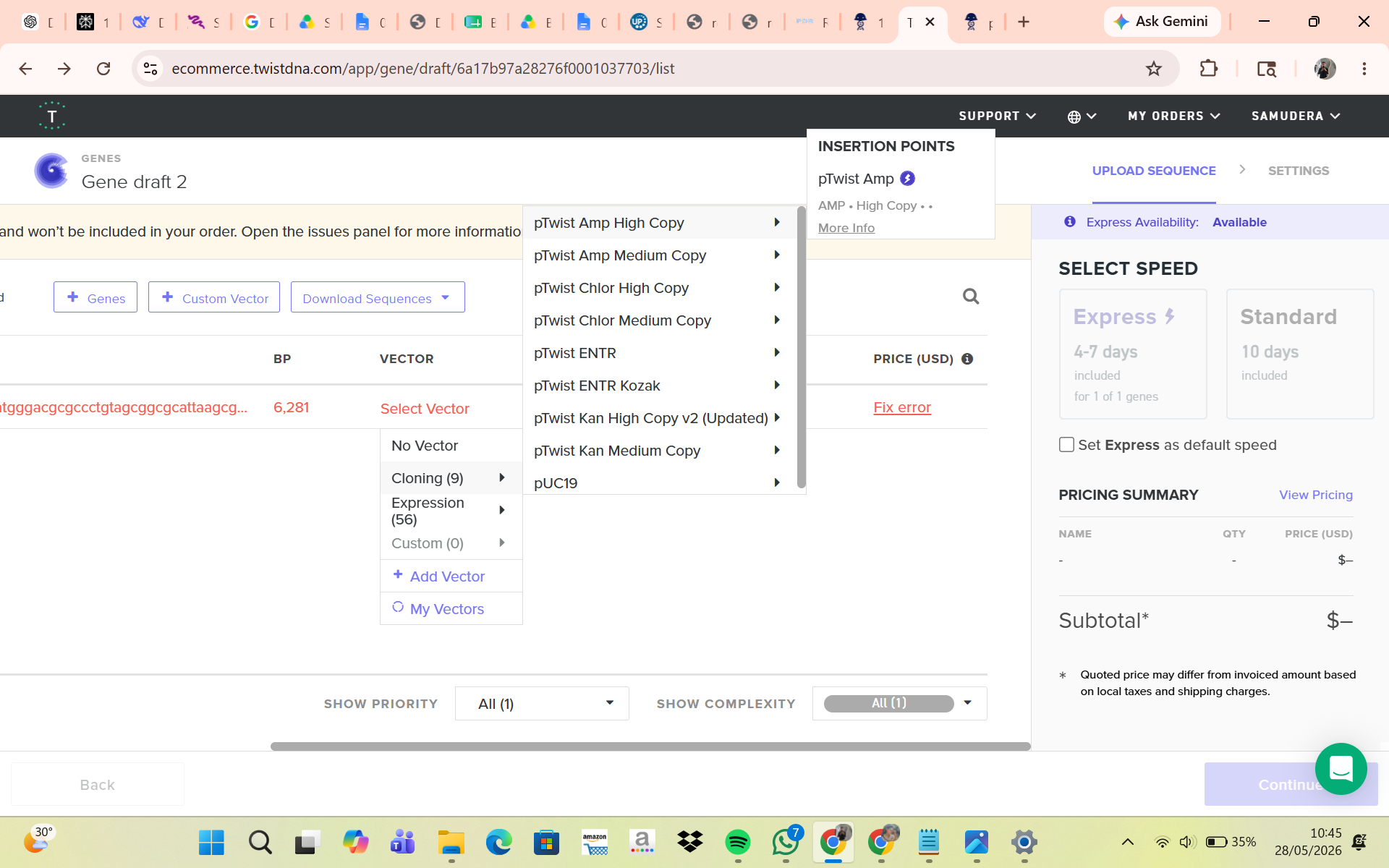The image size is (1389, 868).
Task: Open the Cloning (9) category
Action: (x=451, y=478)
